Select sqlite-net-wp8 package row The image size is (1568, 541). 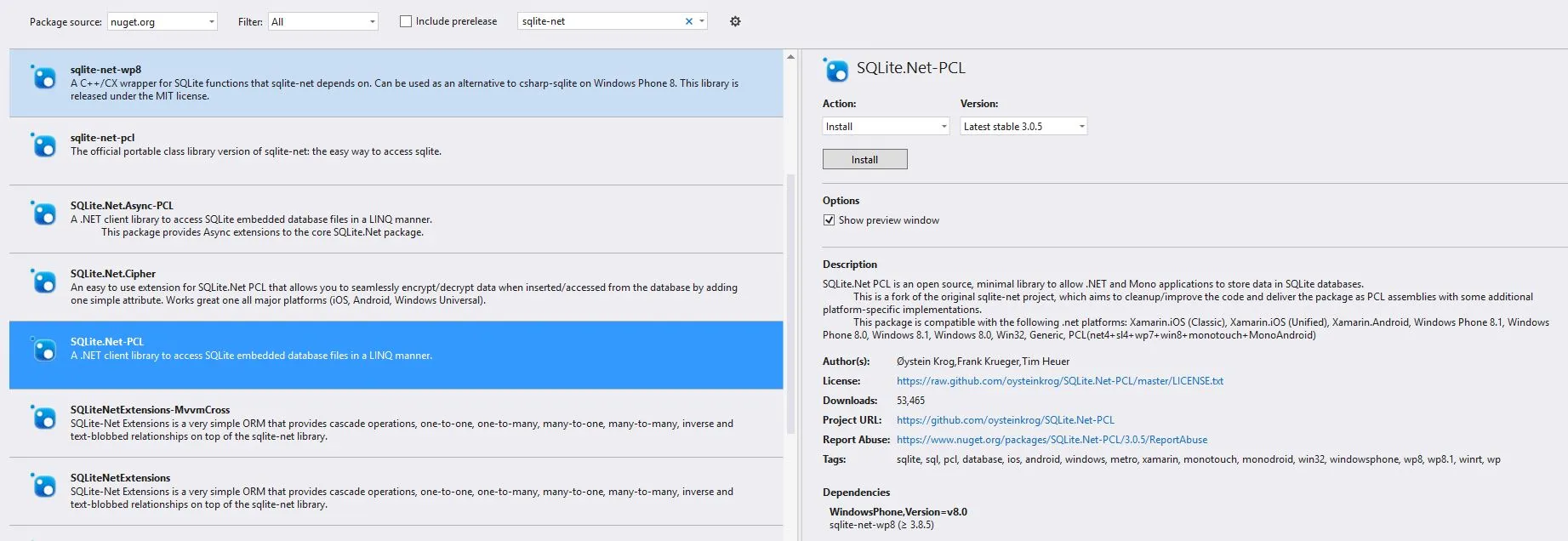click(396, 83)
